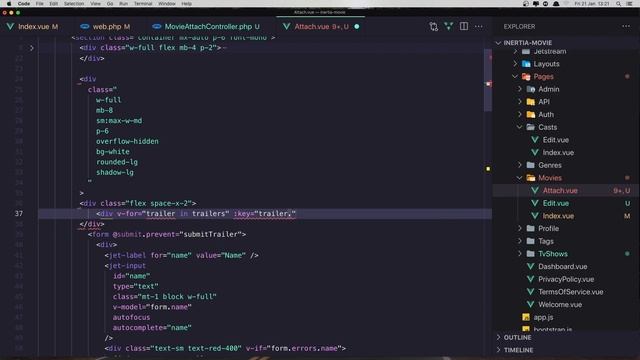Screen dimensions: 640x360
Task: Click Vue icon next to Welcome.vue
Action: [x=530, y=304]
